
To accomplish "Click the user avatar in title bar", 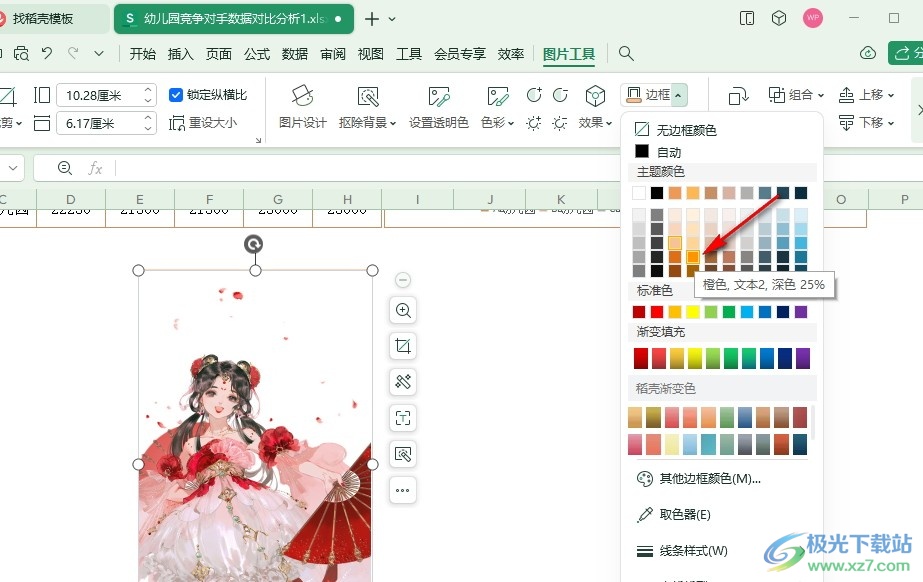I will click(813, 18).
